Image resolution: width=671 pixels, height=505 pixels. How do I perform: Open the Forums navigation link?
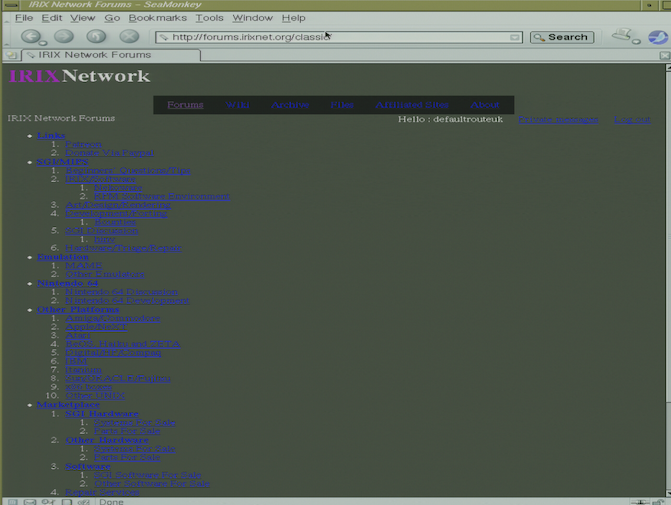pos(185,105)
